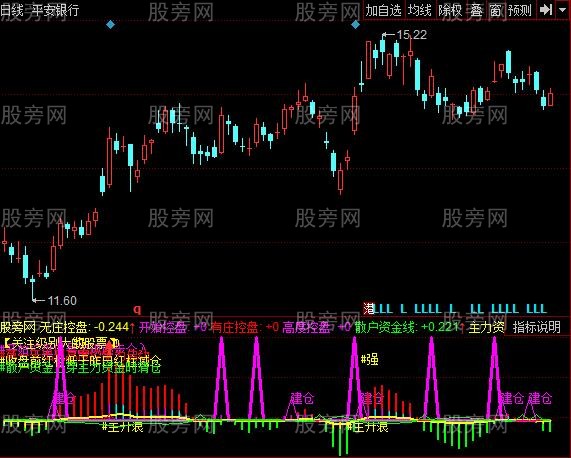Image resolution: width=571 pixels, height=458 pixels.
Task: Click the 窗 multi-window icon
Action: pos(496,10)
